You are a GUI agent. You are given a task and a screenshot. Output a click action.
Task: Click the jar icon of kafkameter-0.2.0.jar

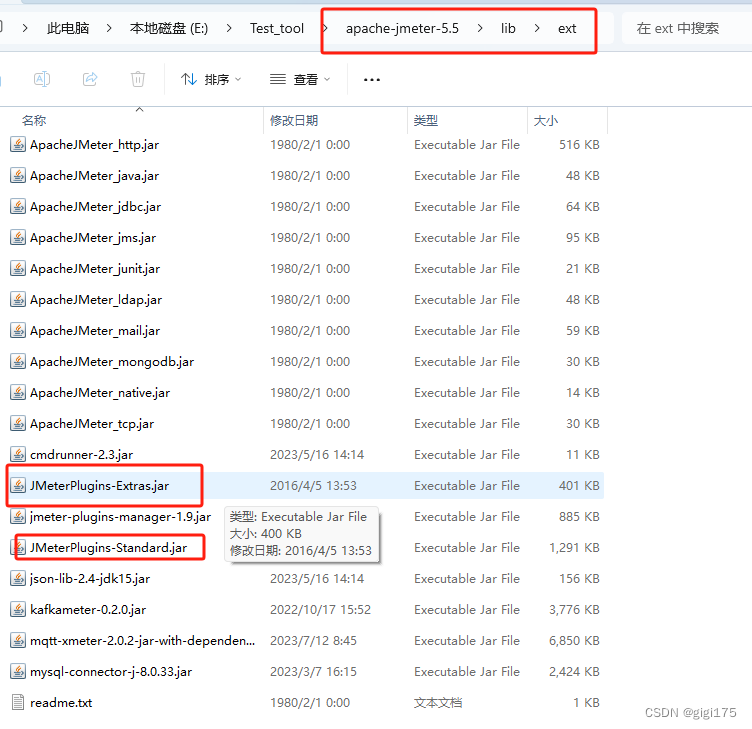click(x=18, y=610)
